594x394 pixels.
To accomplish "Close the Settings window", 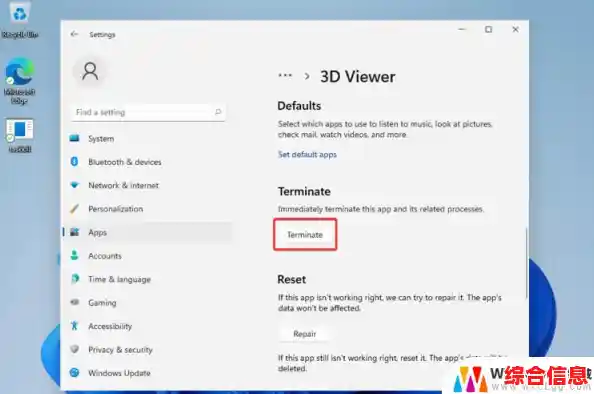I will click(x=515, y=29).
